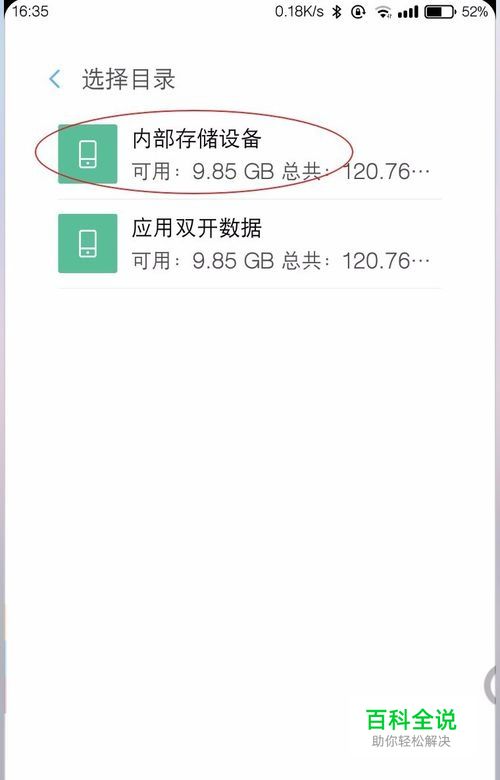
Task: Click 应用双开数据 available space text 9.85 GB
Action: (x=233, y=261)
